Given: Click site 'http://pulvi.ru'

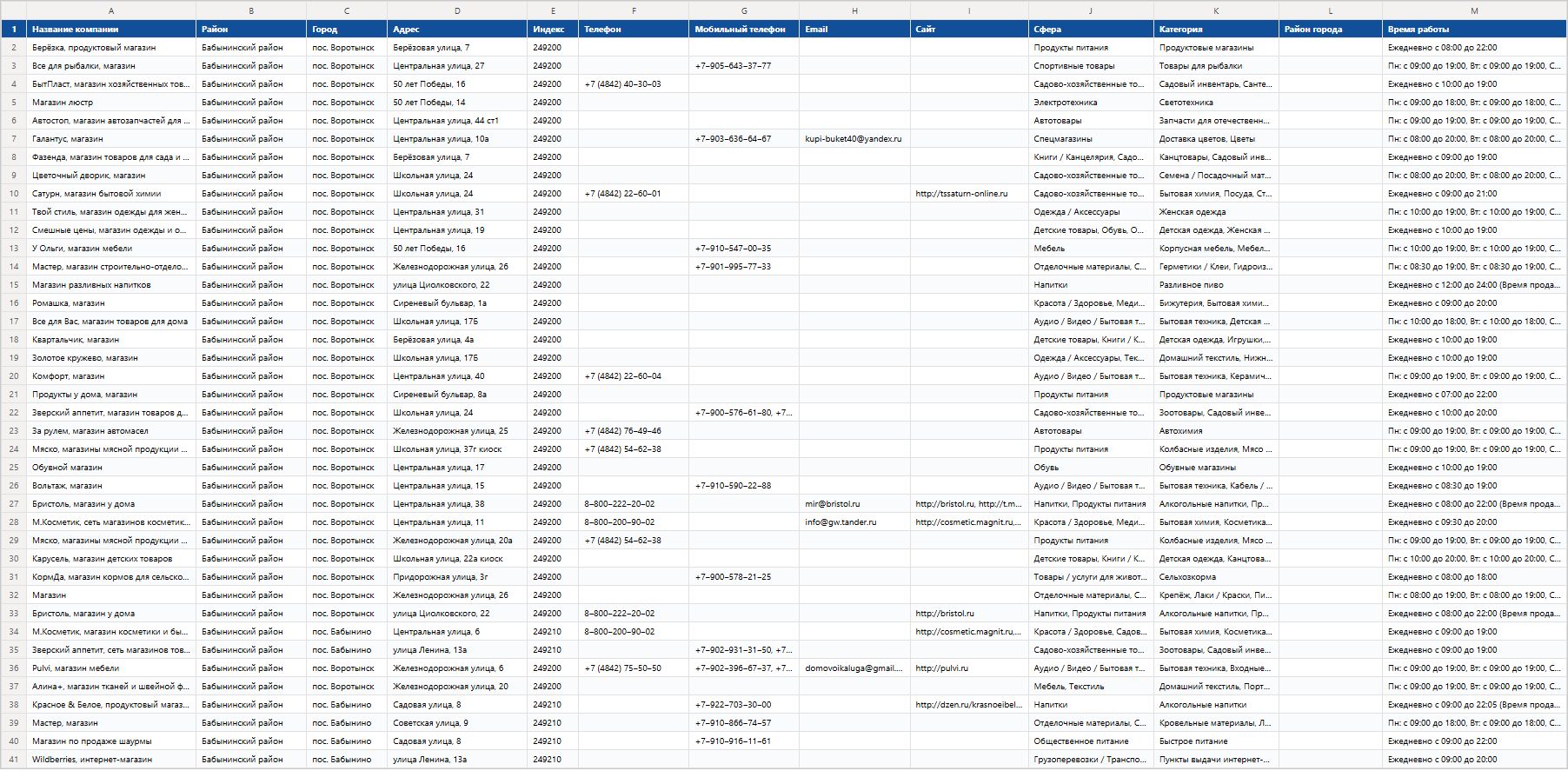Looking at the screenshot, I should [969, 668].
